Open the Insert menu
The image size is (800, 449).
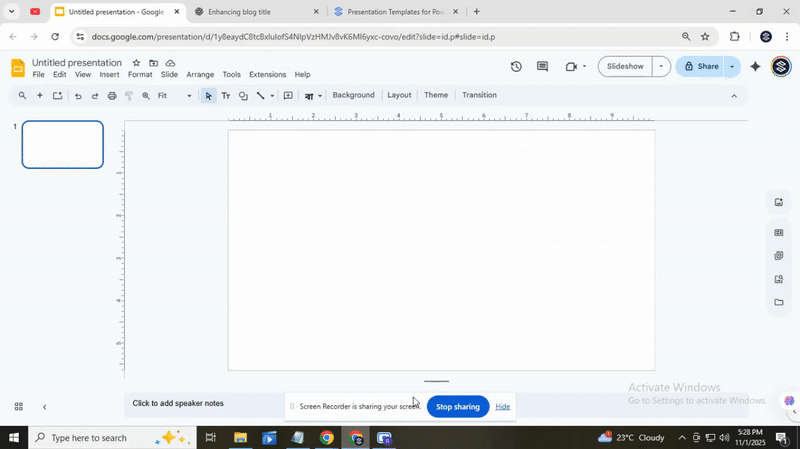tap(109, 75)
